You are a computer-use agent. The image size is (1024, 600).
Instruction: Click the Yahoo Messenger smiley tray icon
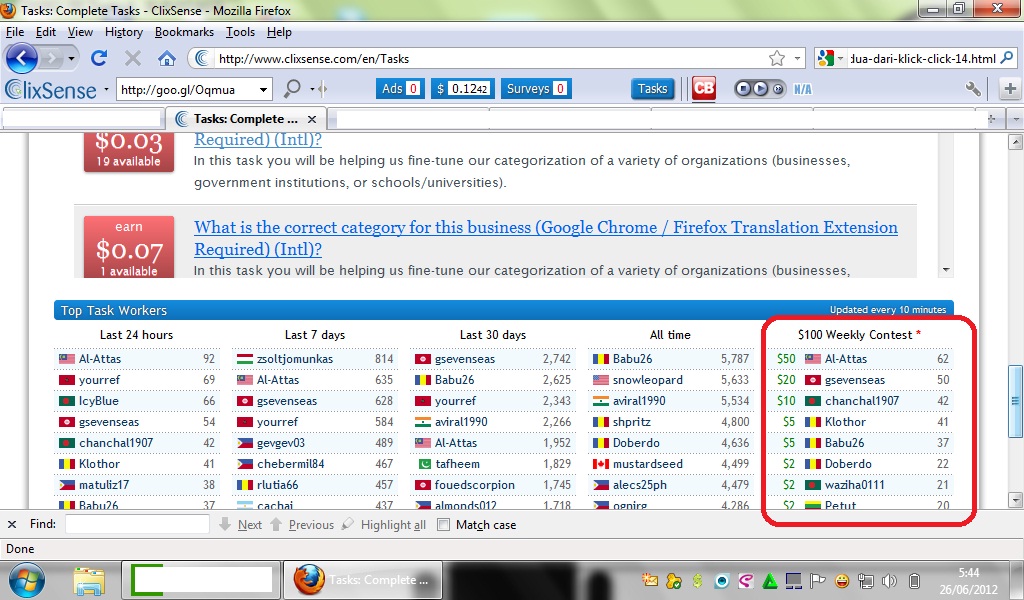(842, 580)
